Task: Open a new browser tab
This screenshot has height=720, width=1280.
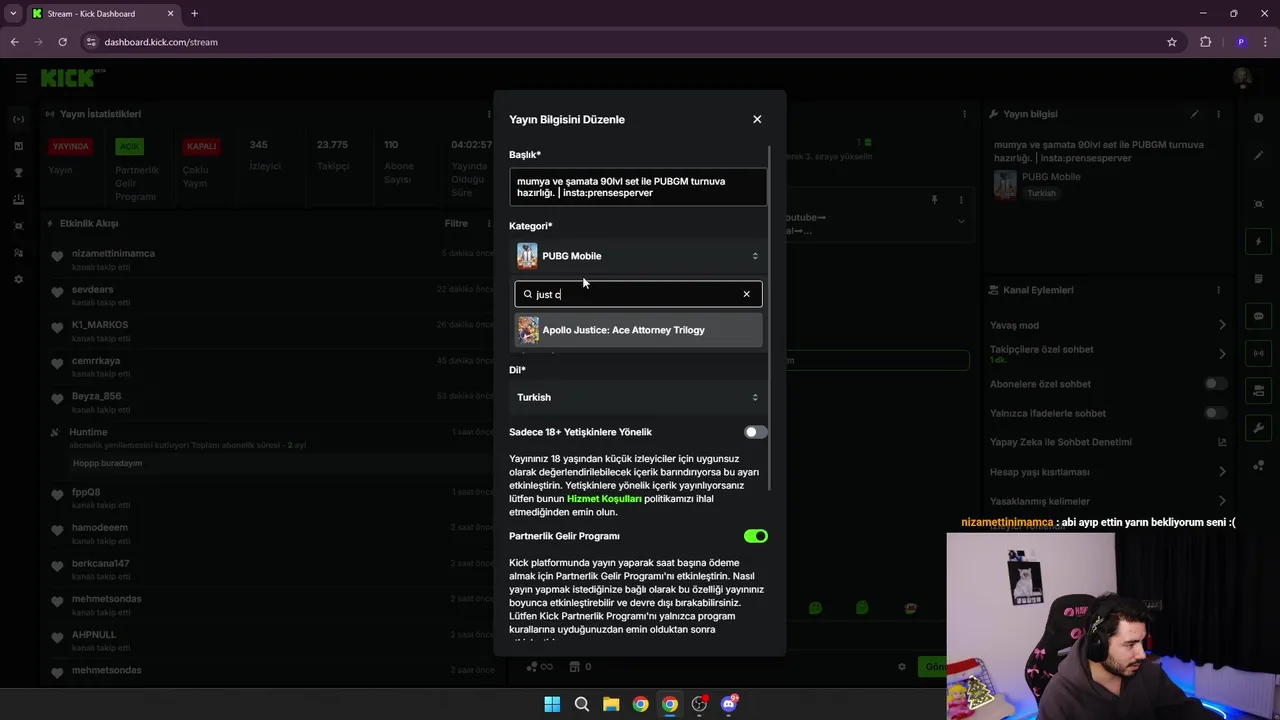Action: click(194, 14)
